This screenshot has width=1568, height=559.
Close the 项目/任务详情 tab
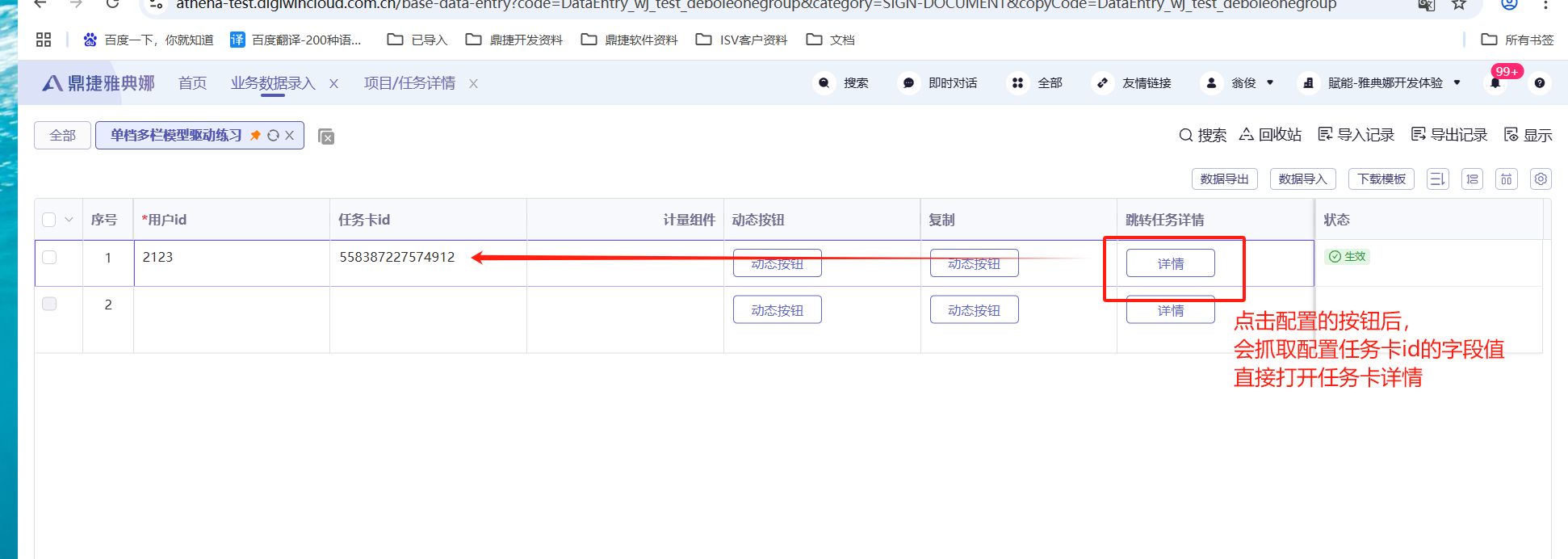[x=473, y=84]
